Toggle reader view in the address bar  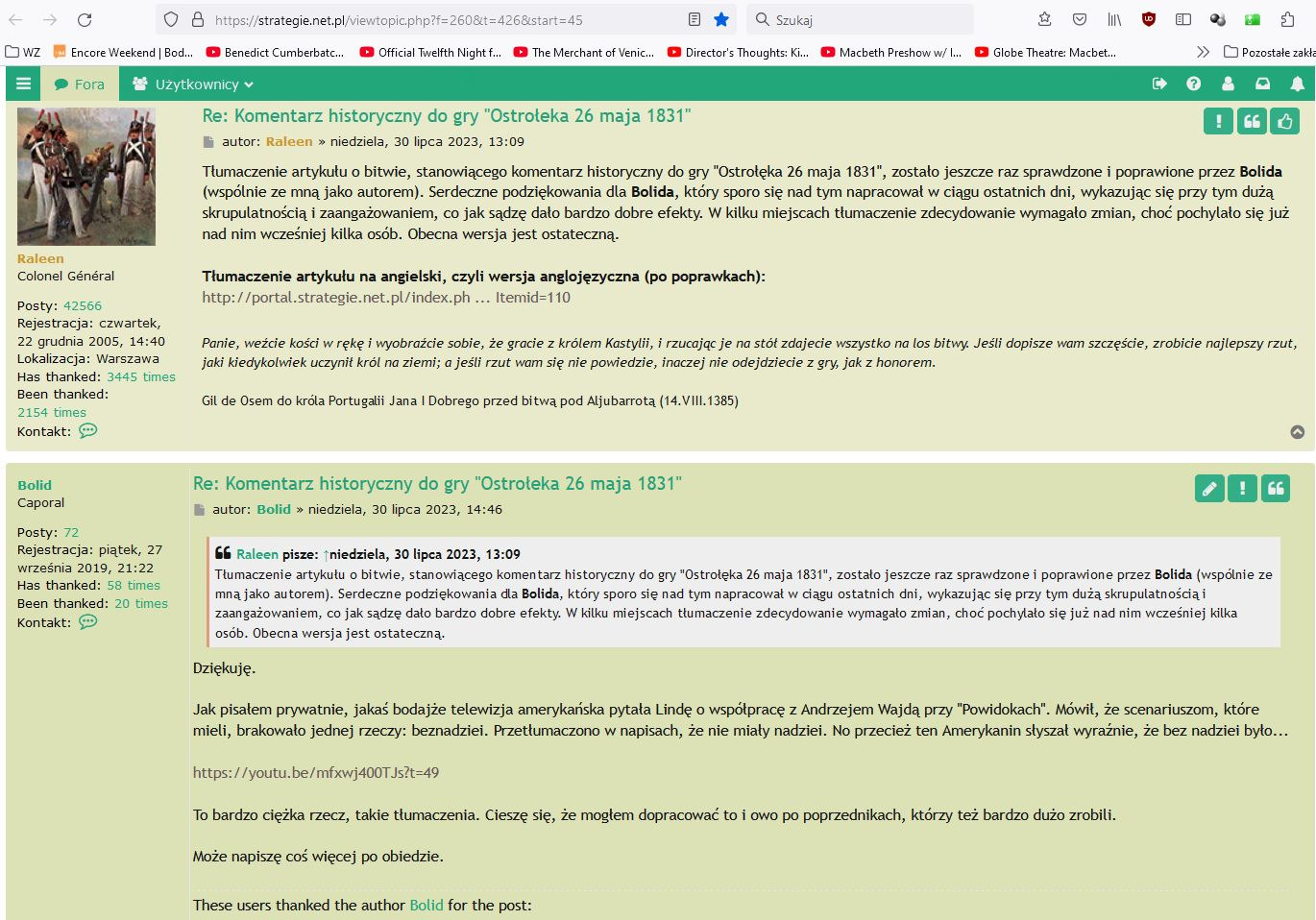coord(695,19)
